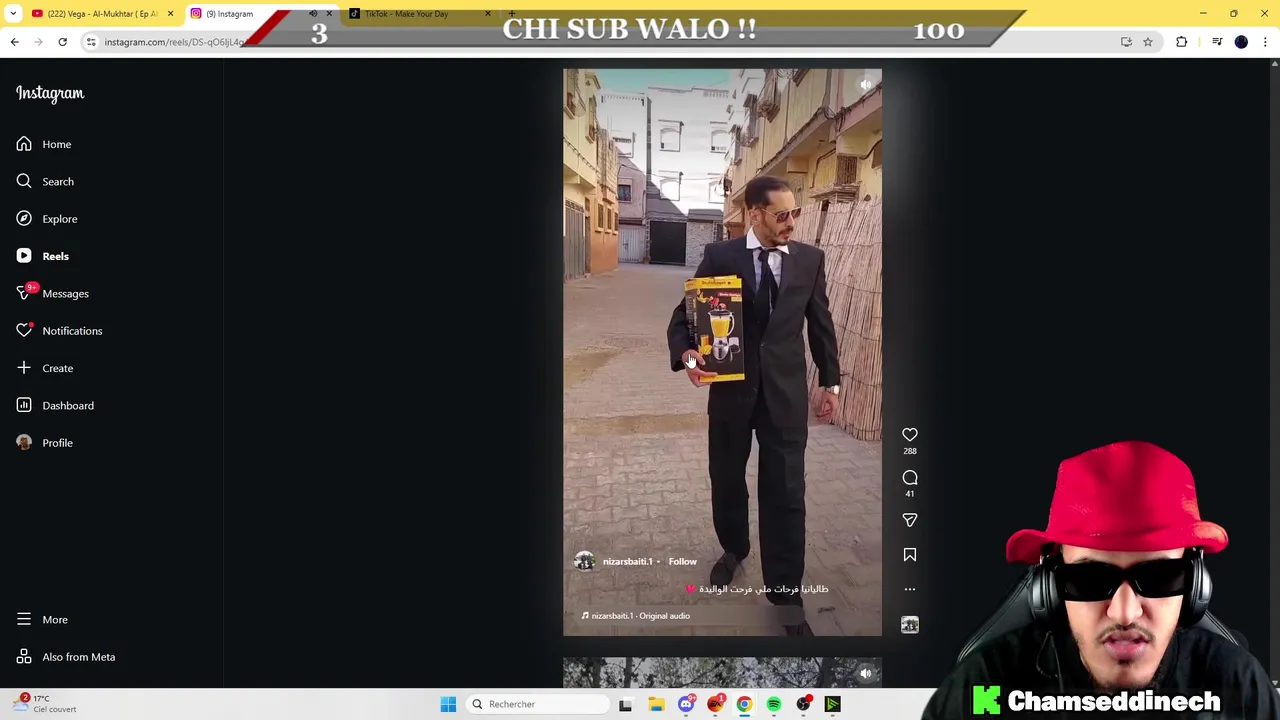
Task: Pause the playing reel video
Action: tap(722, 352)
